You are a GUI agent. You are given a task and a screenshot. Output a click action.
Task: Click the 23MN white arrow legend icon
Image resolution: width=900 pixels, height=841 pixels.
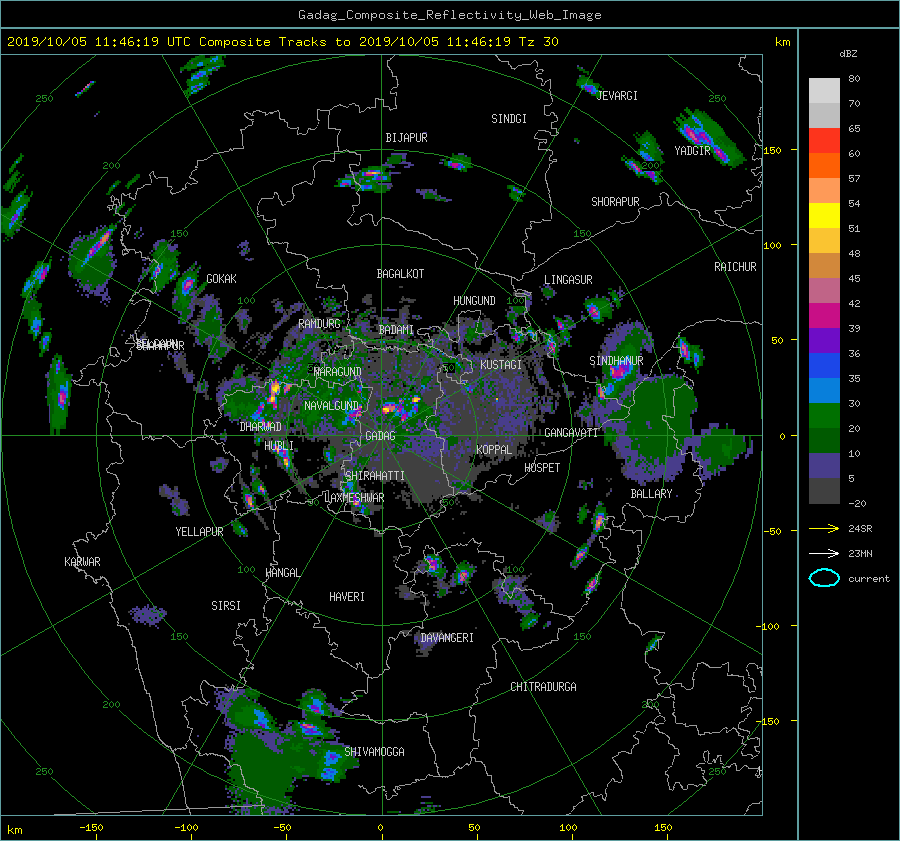pyautogui.click(x=824, y=553)
